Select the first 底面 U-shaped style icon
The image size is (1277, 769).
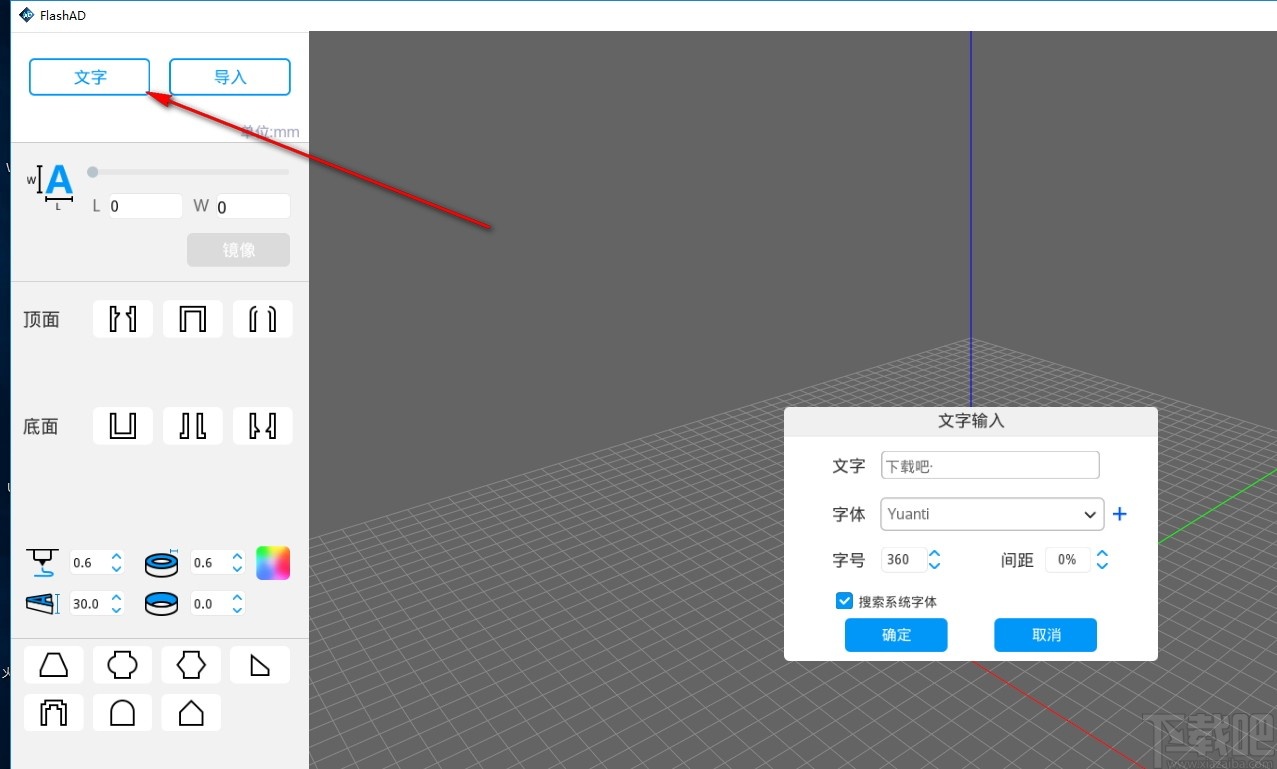coord(122,425)
